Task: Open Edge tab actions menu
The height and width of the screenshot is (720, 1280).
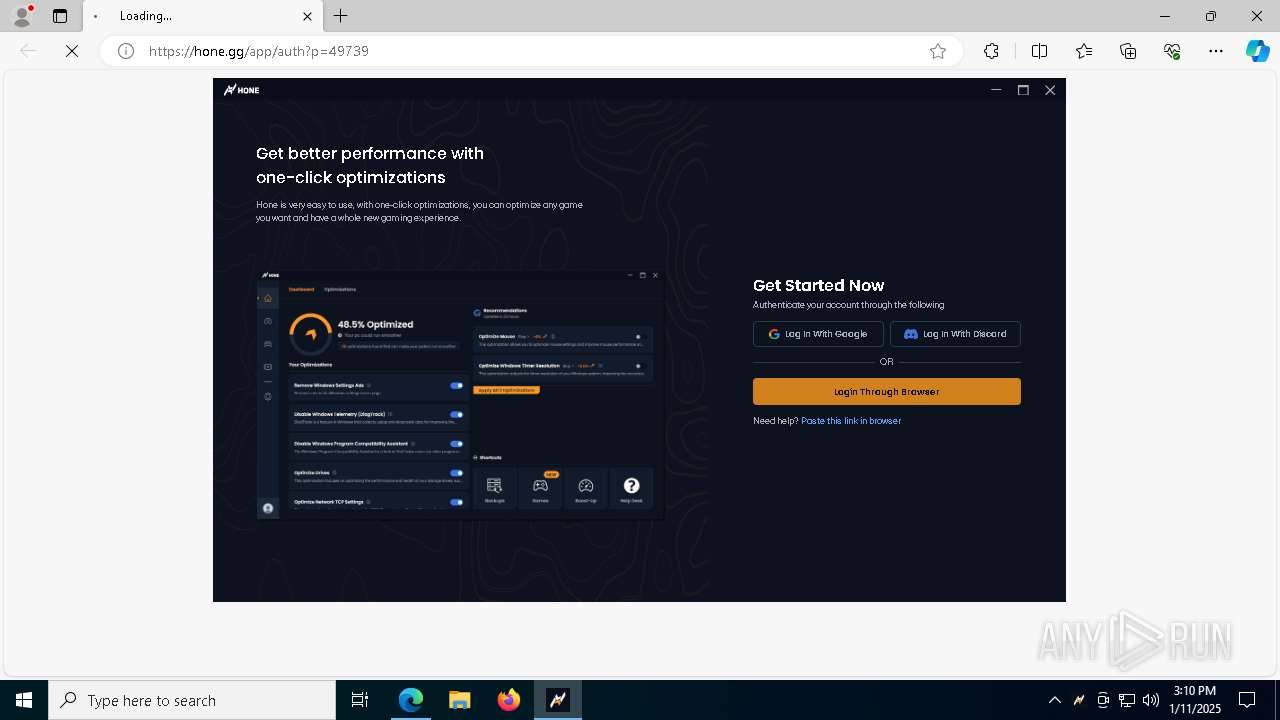Action: coord(60,16)
